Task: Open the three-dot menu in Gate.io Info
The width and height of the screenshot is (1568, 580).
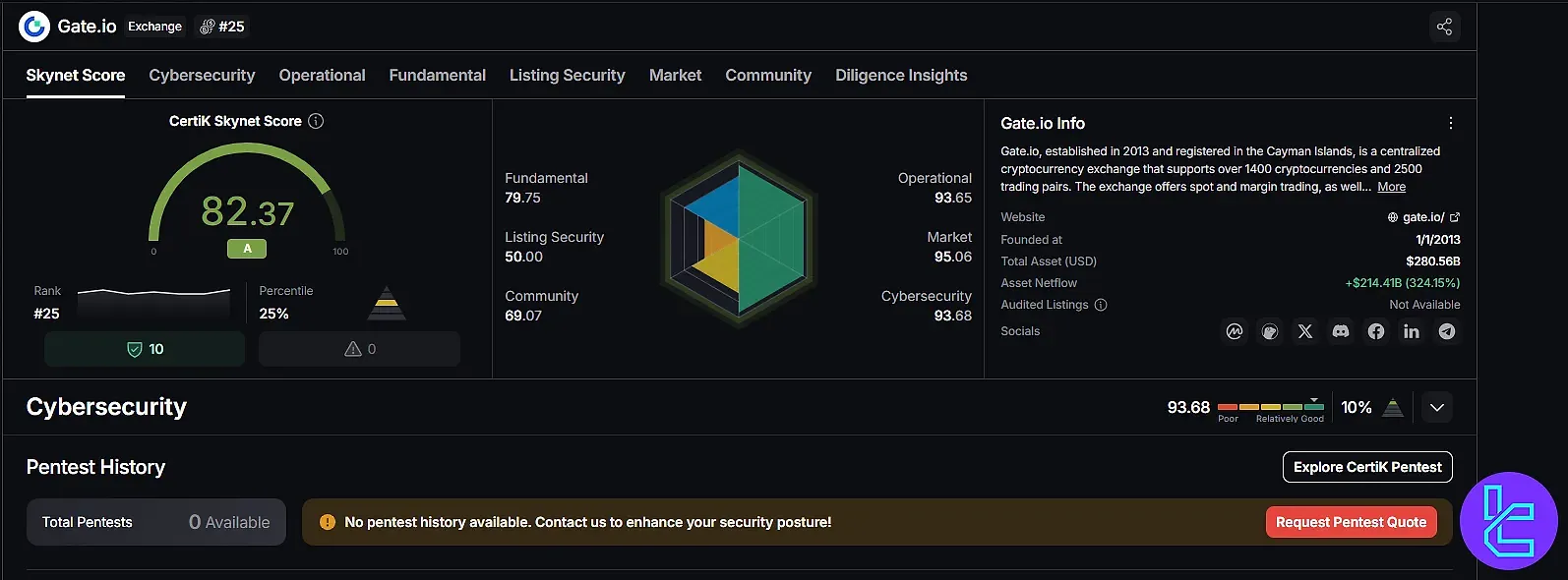Action: [x=1450, y=123]
